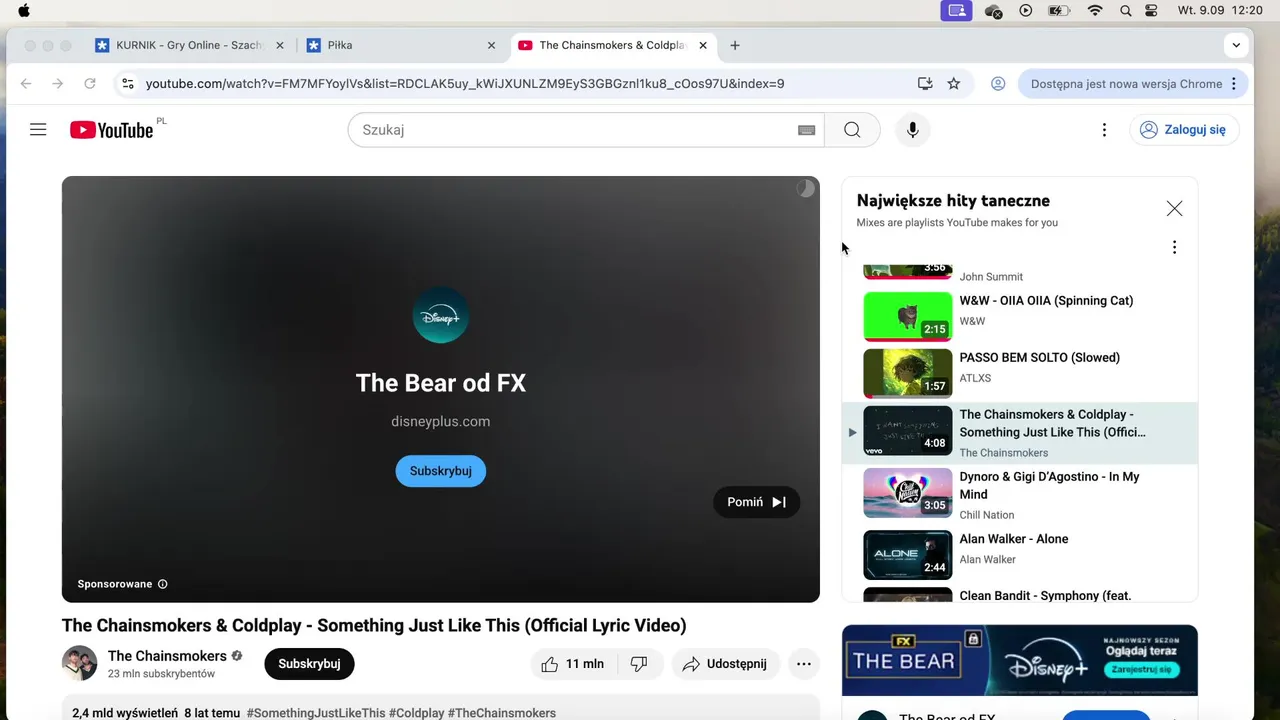Open The Chainsmokers channel avatar
1280x720 pixels.
point(79,663)
